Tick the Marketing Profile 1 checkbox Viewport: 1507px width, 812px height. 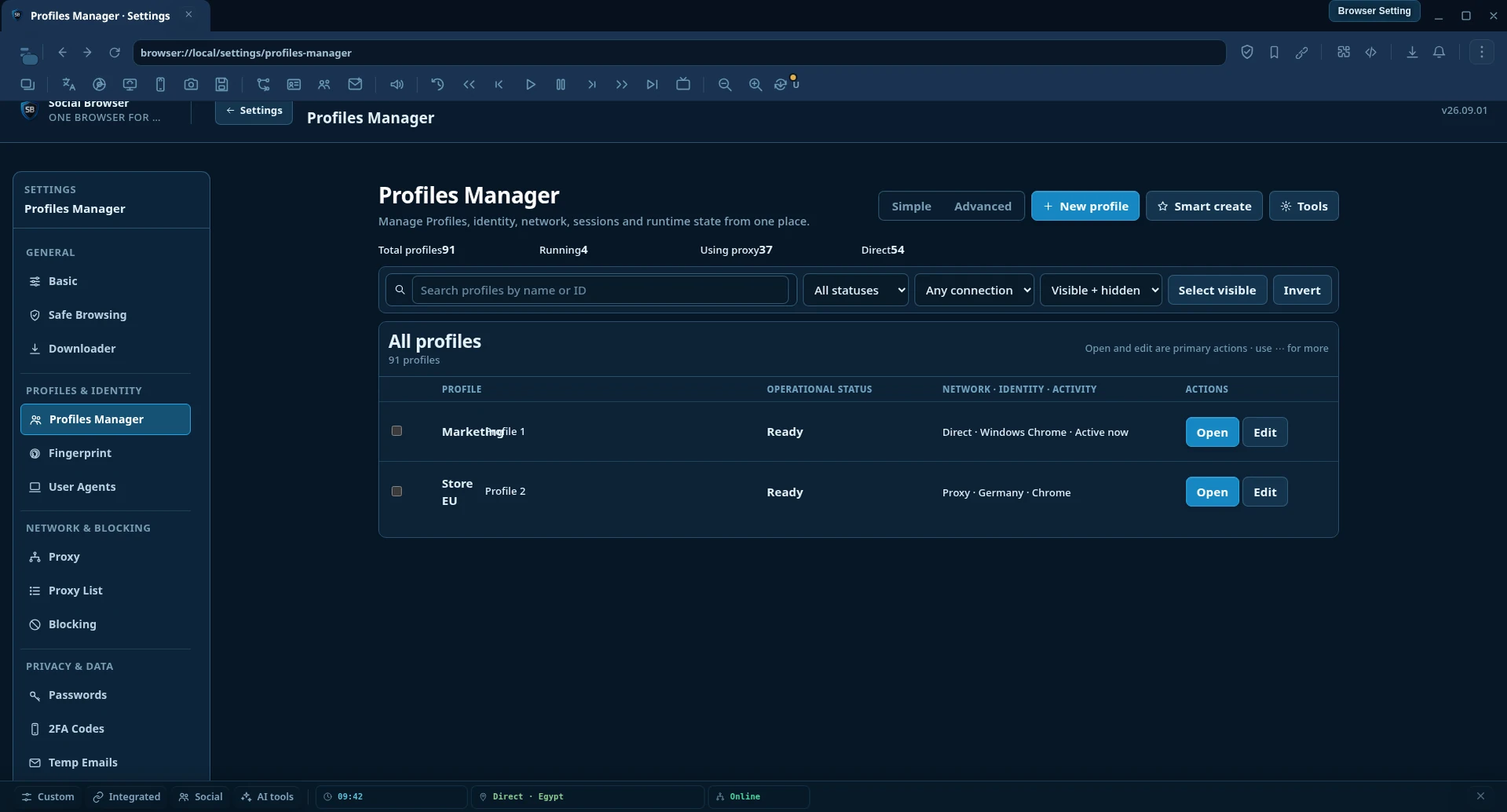click(397, 431)
